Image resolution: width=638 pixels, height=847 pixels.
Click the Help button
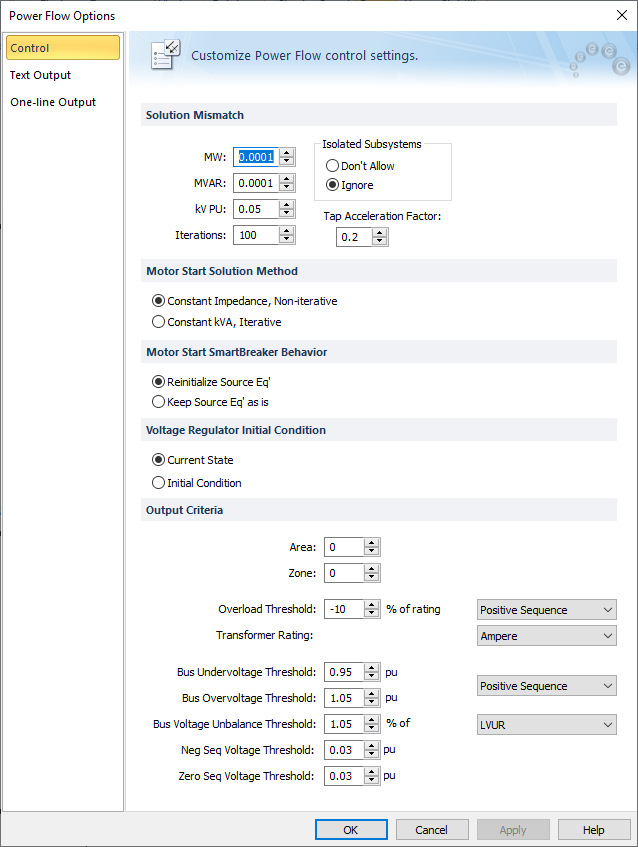593,830
